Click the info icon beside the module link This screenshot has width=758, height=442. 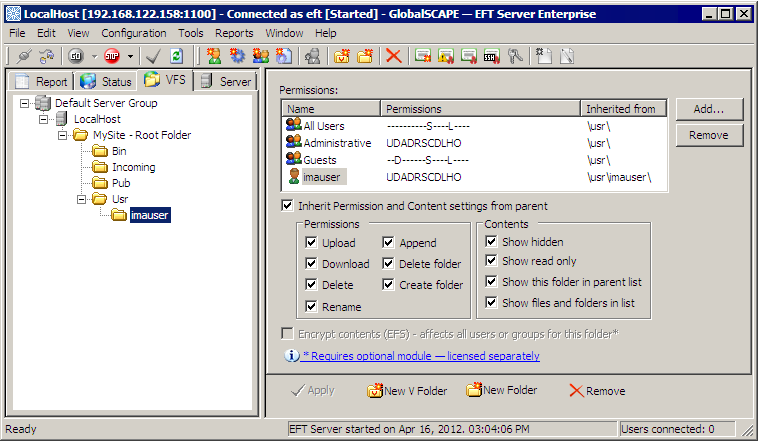(292, 356)
